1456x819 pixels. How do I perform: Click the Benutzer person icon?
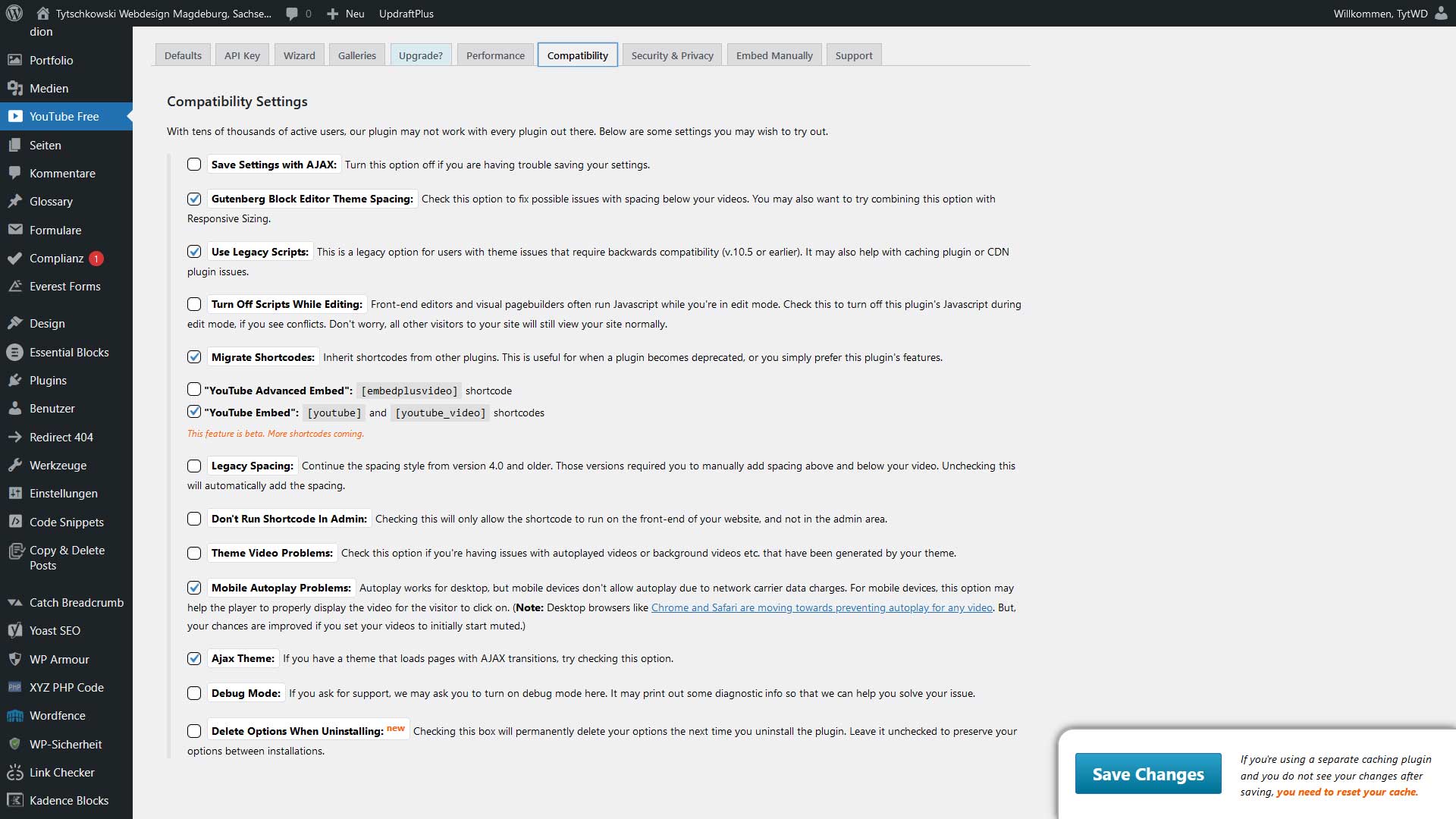14,408
